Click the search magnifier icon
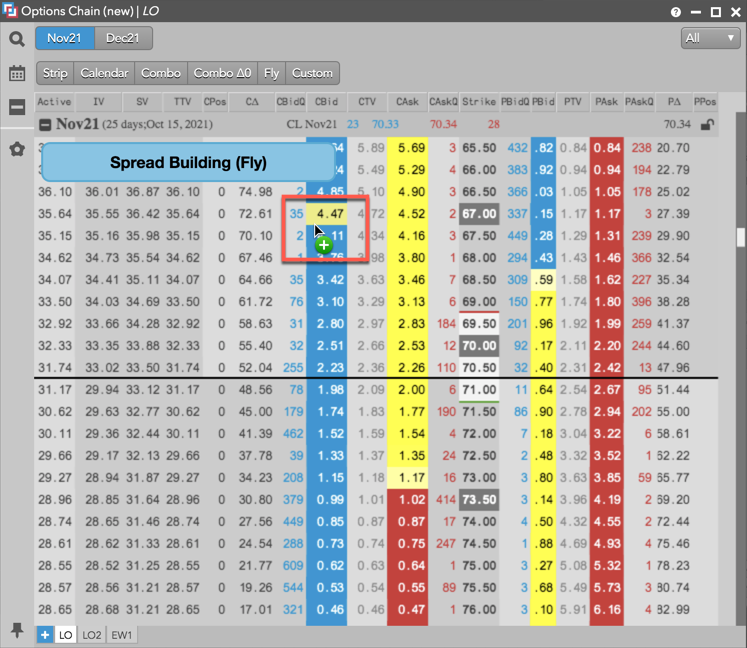 (x=17, y=39)
